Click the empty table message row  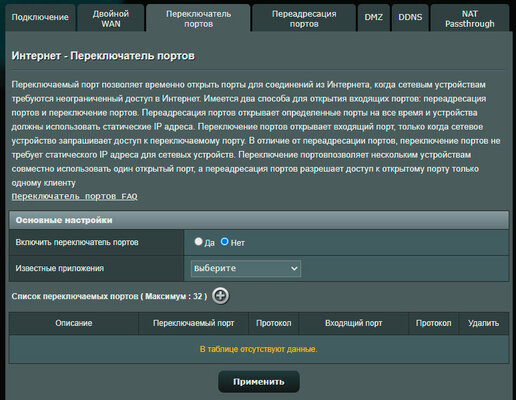coord(259,349)
